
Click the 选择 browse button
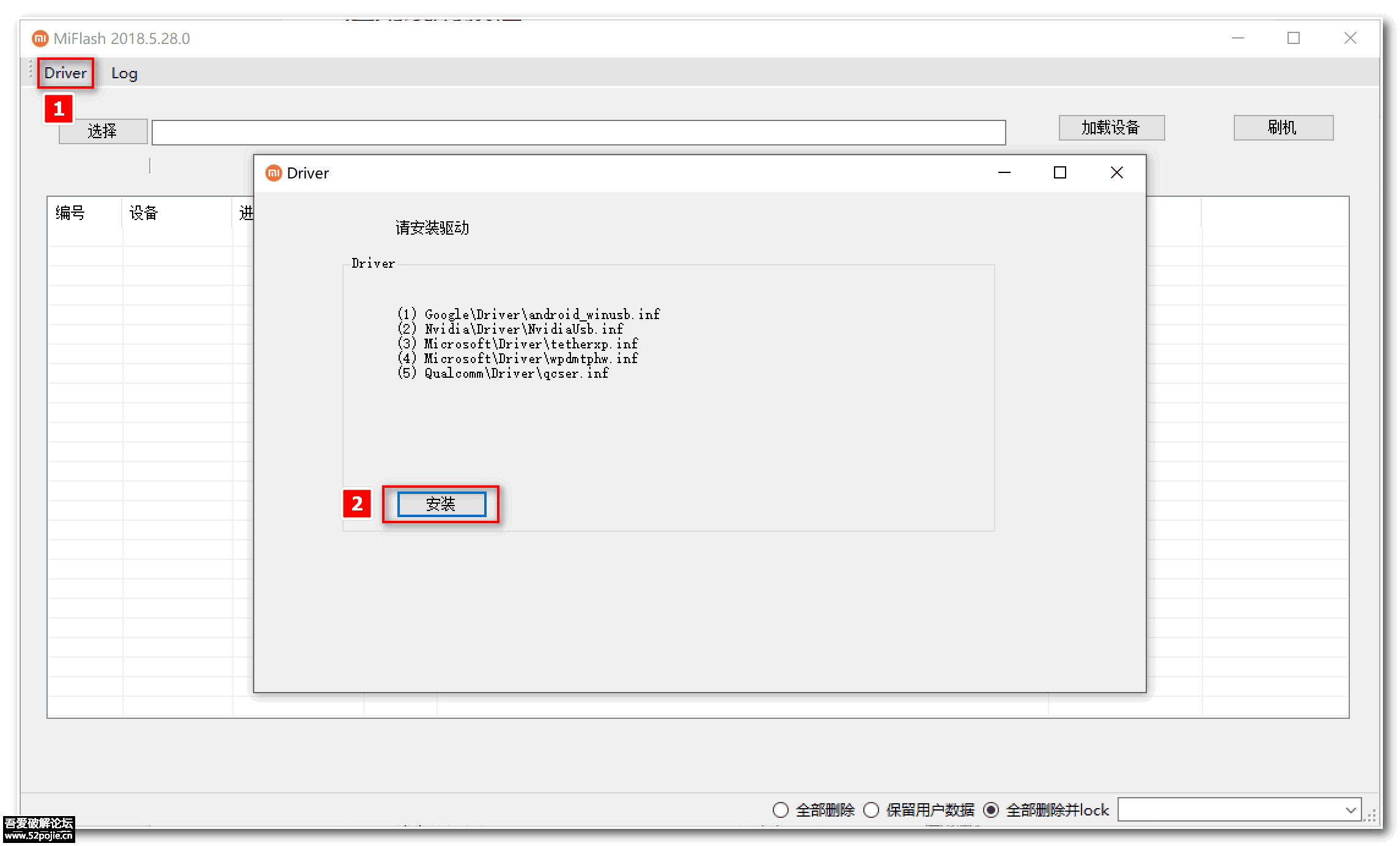pyautogui.click(x=103, y=131)
